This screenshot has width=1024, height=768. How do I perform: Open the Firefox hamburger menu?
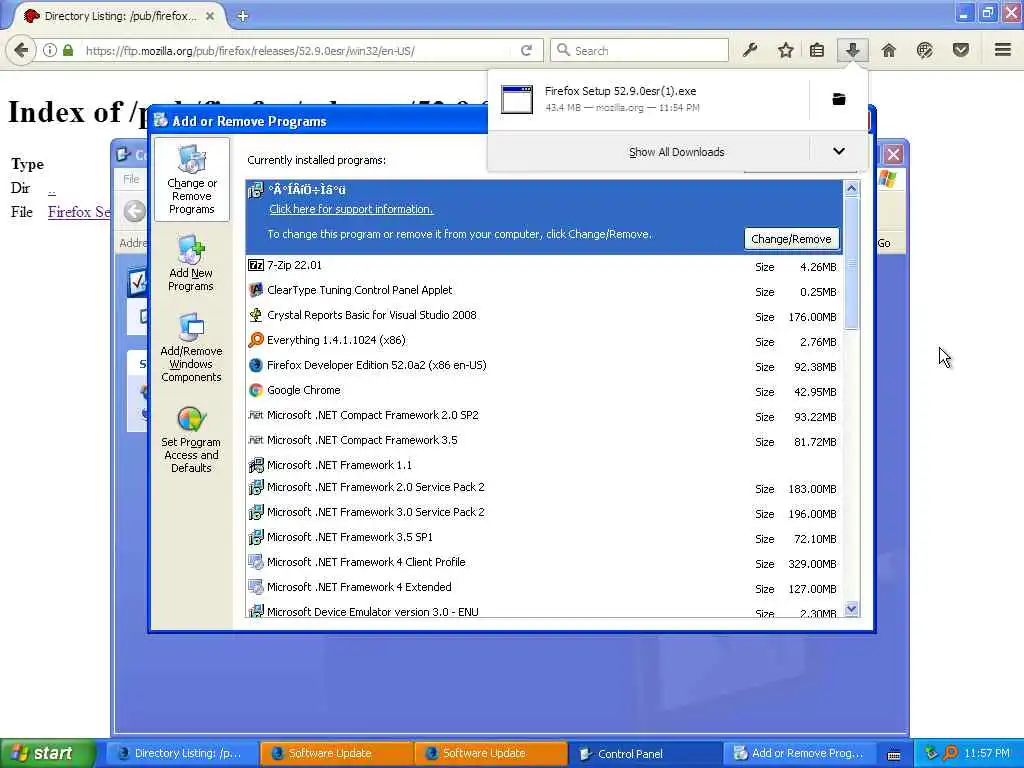(1003, 50)
